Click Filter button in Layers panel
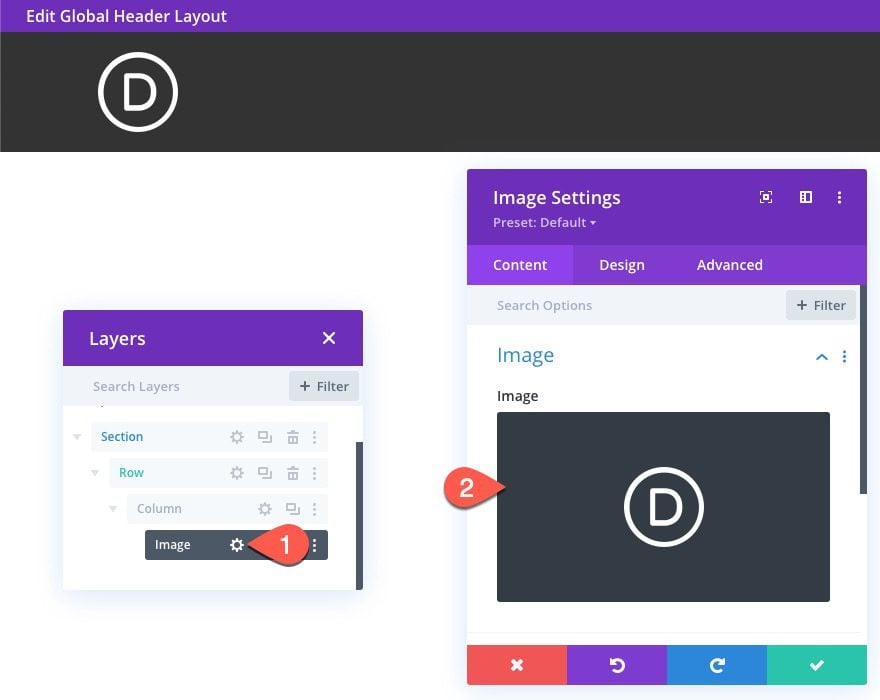The height and width of the screenshot is (700, 880). coord(324,386)
